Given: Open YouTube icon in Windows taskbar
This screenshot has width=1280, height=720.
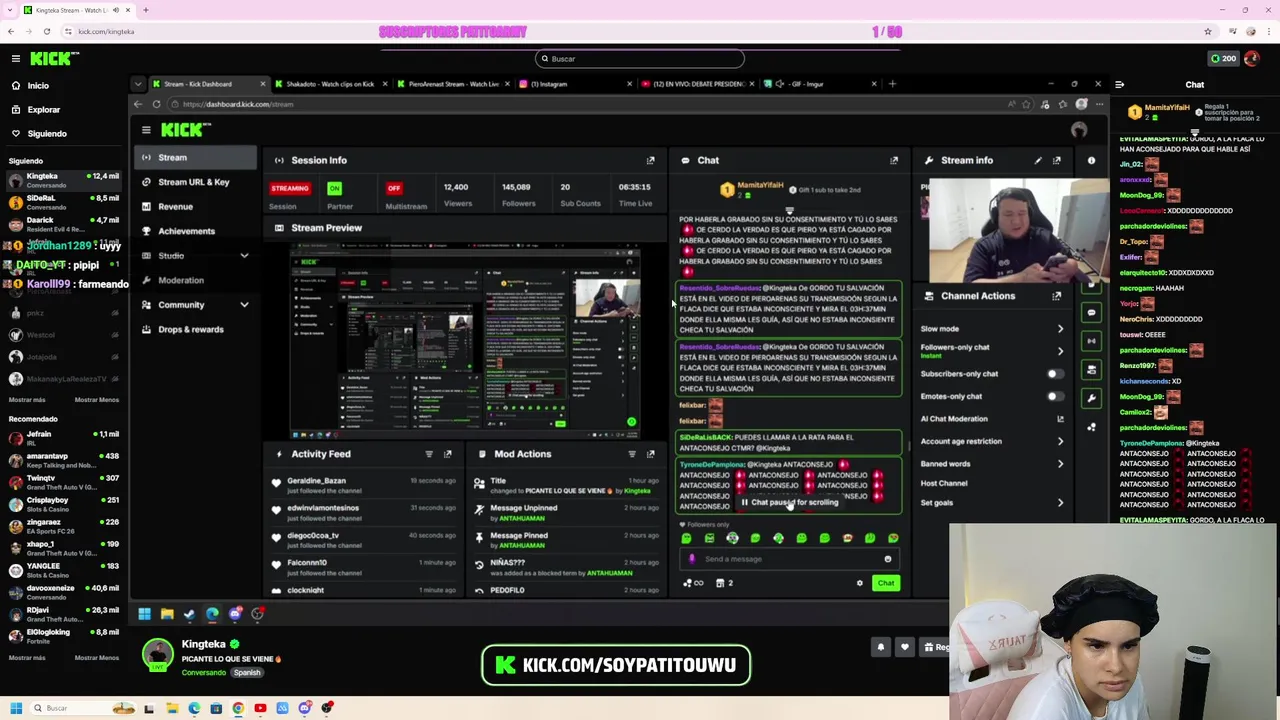Looking at the screenshot, I should pyautogui.click(x=260, y=708).
